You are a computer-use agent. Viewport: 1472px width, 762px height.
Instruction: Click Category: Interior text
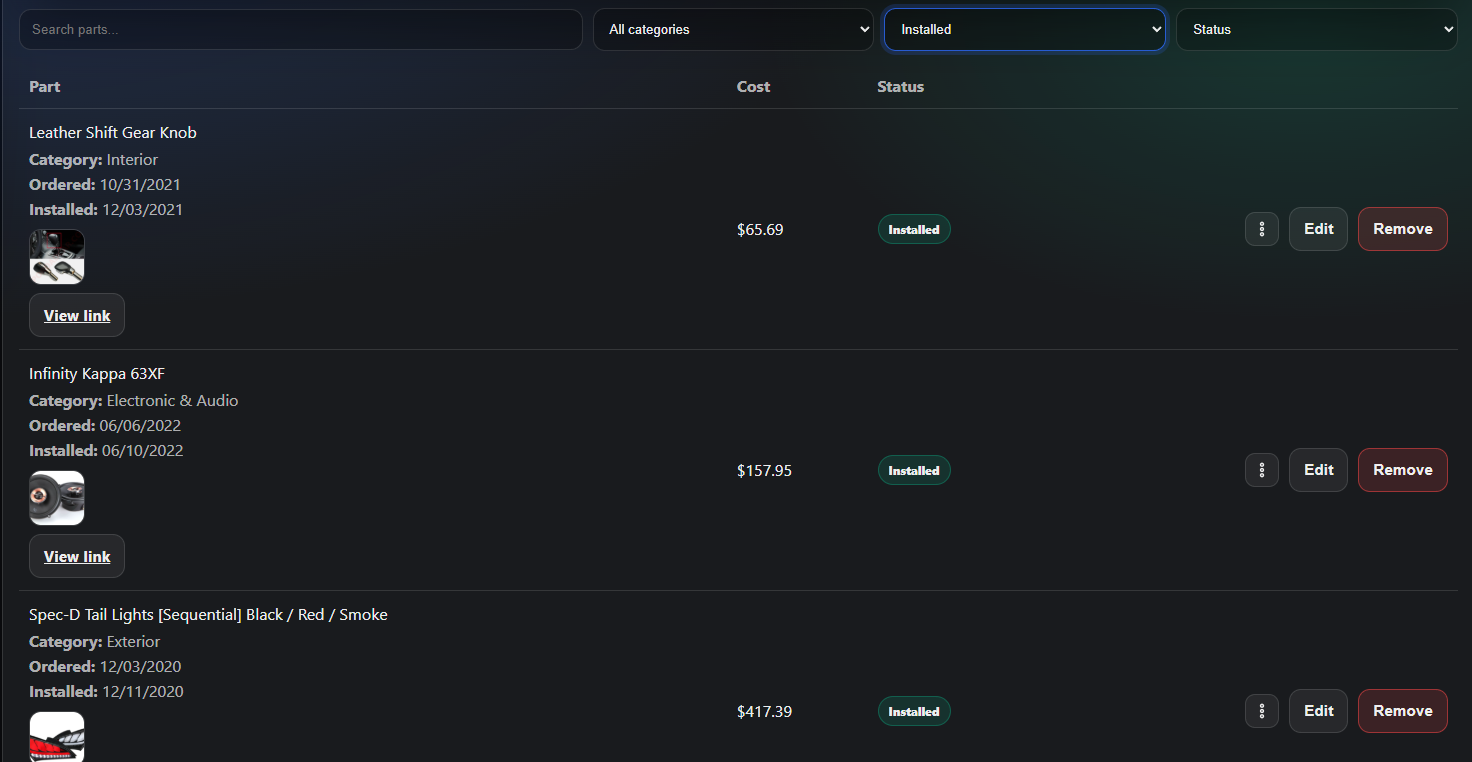pos(93,160)
